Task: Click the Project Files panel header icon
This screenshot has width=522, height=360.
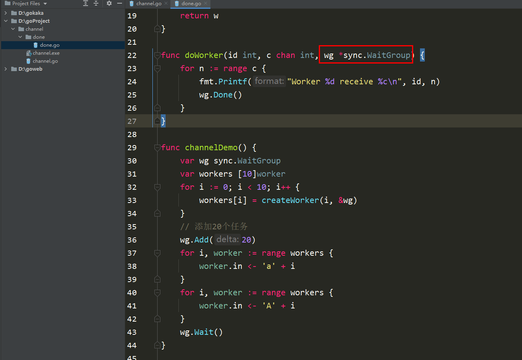Action: 7,3
